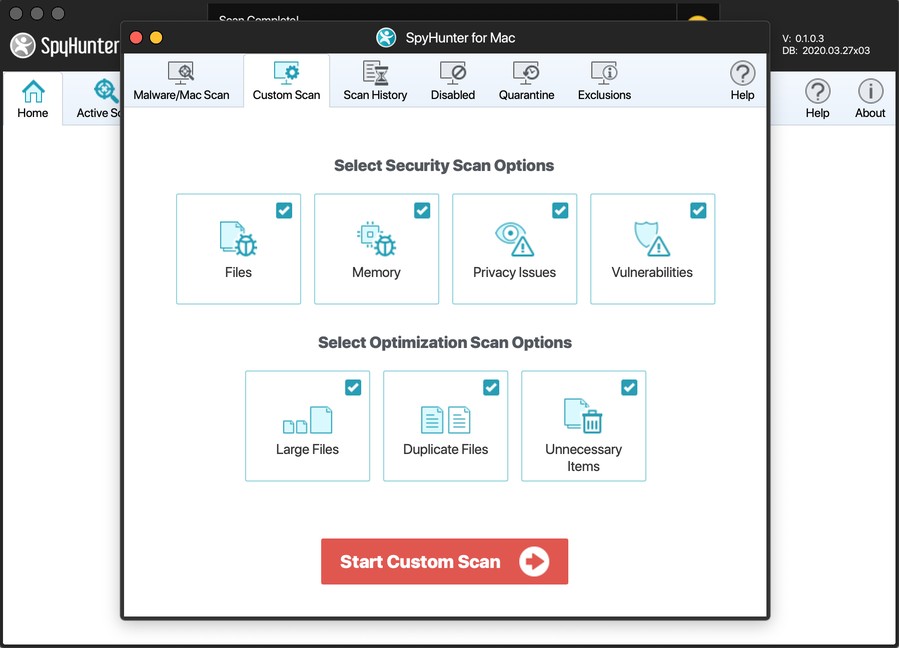Screen dimensions: 899x648
Task: Click the arrow icon on Start Custom Scan
Action: [534, 561]
